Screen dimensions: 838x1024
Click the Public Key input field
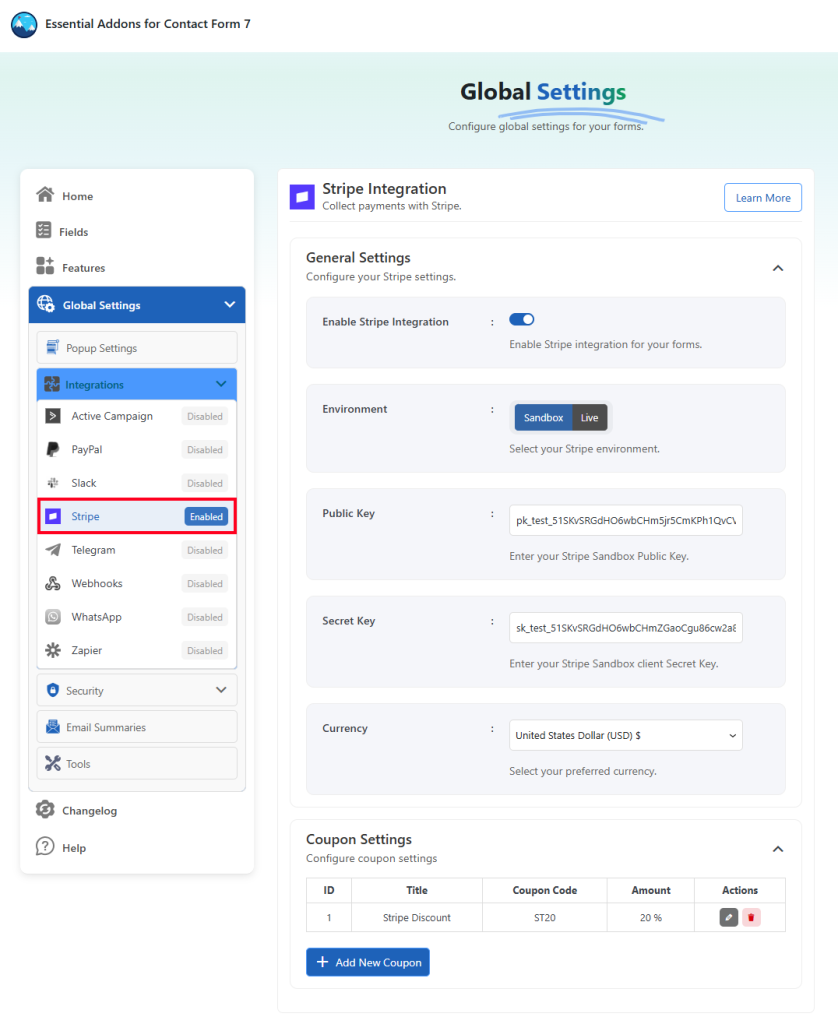(x=626, y=520)
